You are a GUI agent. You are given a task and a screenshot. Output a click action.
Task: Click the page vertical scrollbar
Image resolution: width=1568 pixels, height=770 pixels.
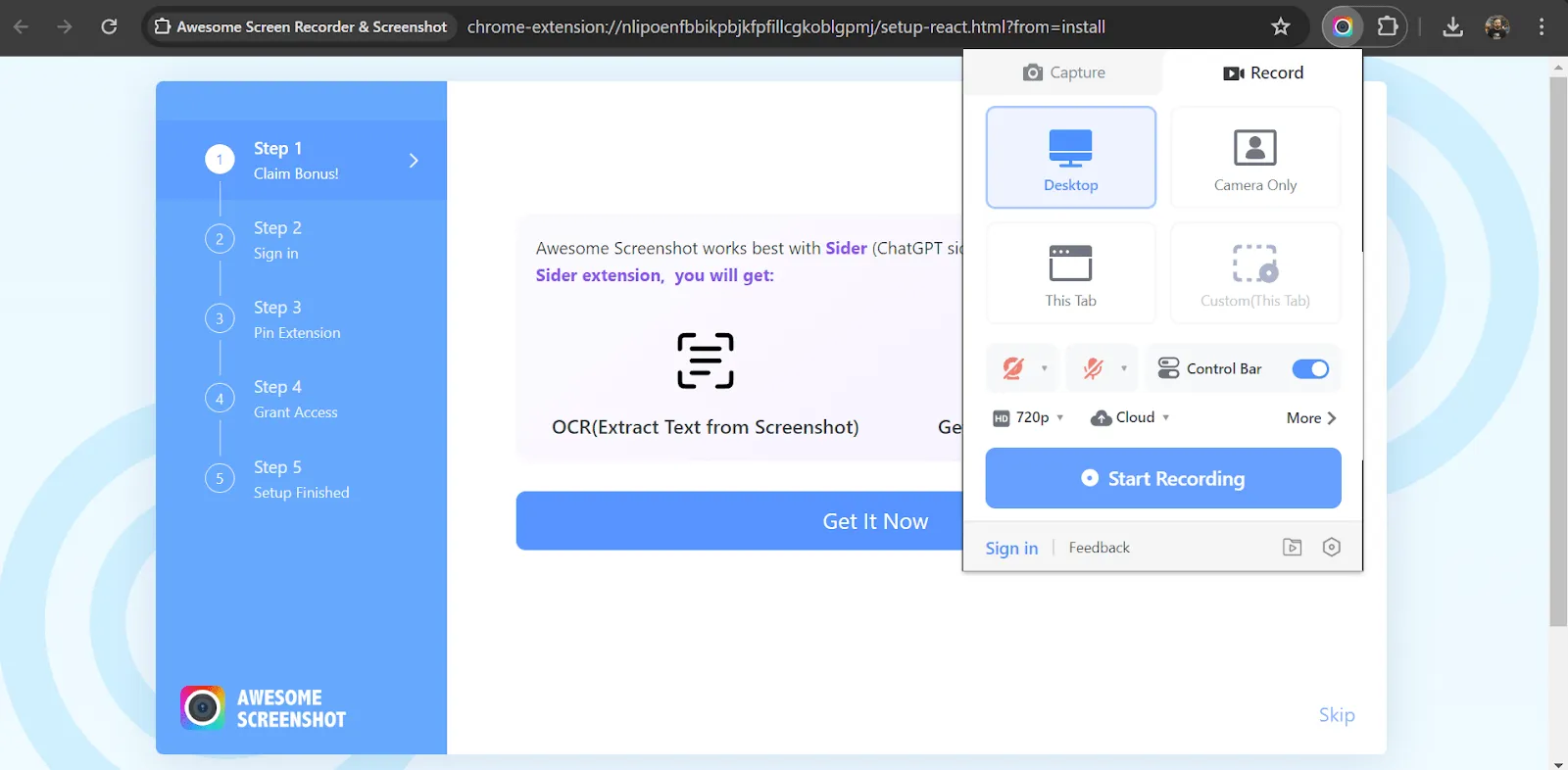tap(1558, 351)
